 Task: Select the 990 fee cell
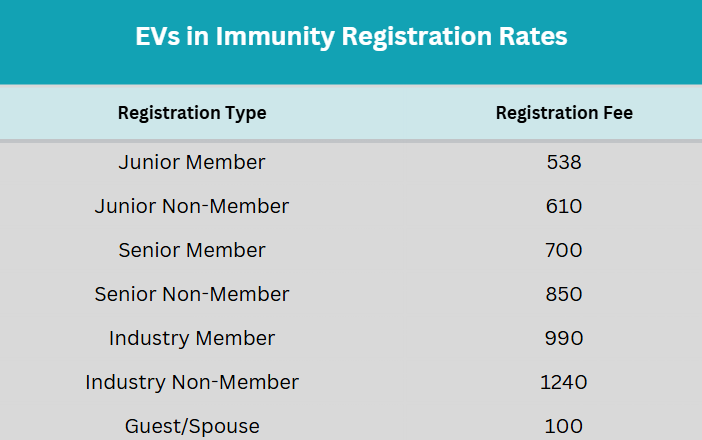click(x=564, y=338)
